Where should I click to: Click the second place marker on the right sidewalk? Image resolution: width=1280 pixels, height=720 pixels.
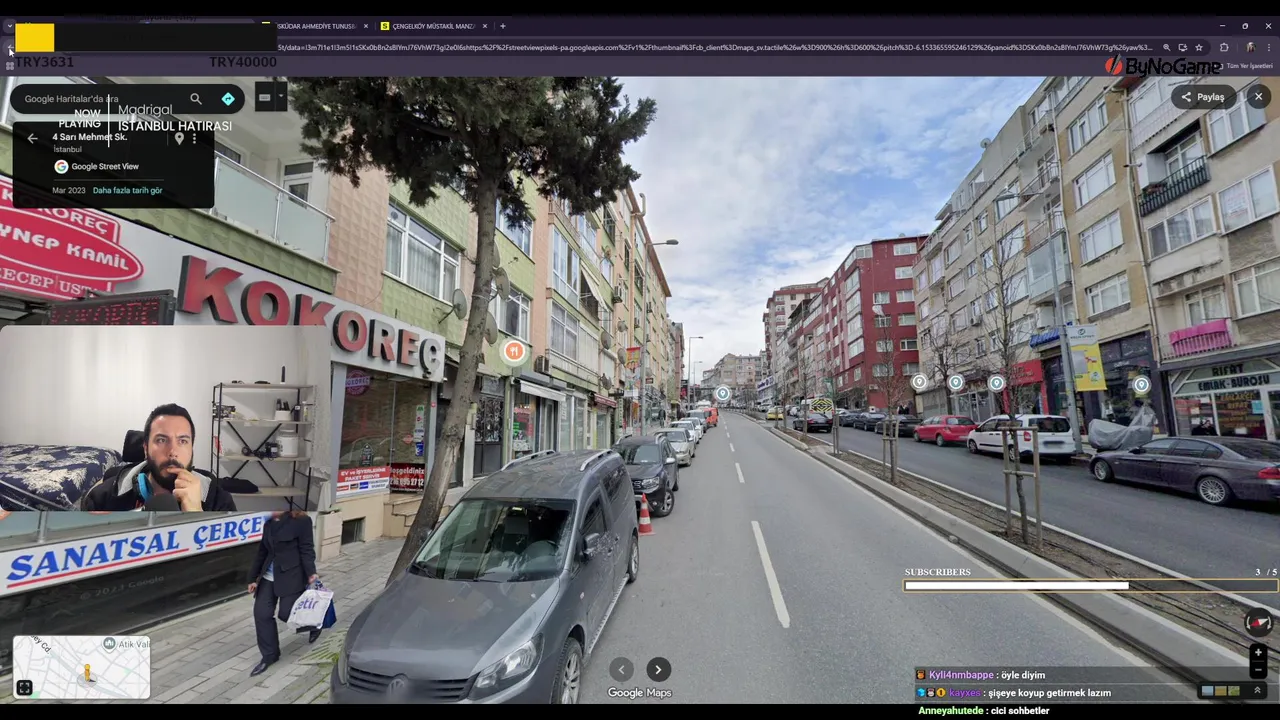[x=956, y=382]
